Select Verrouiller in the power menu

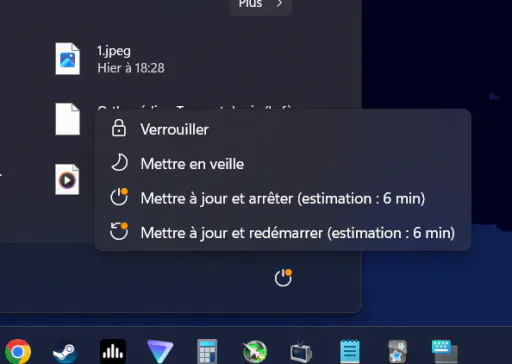(x=283, y=129)
